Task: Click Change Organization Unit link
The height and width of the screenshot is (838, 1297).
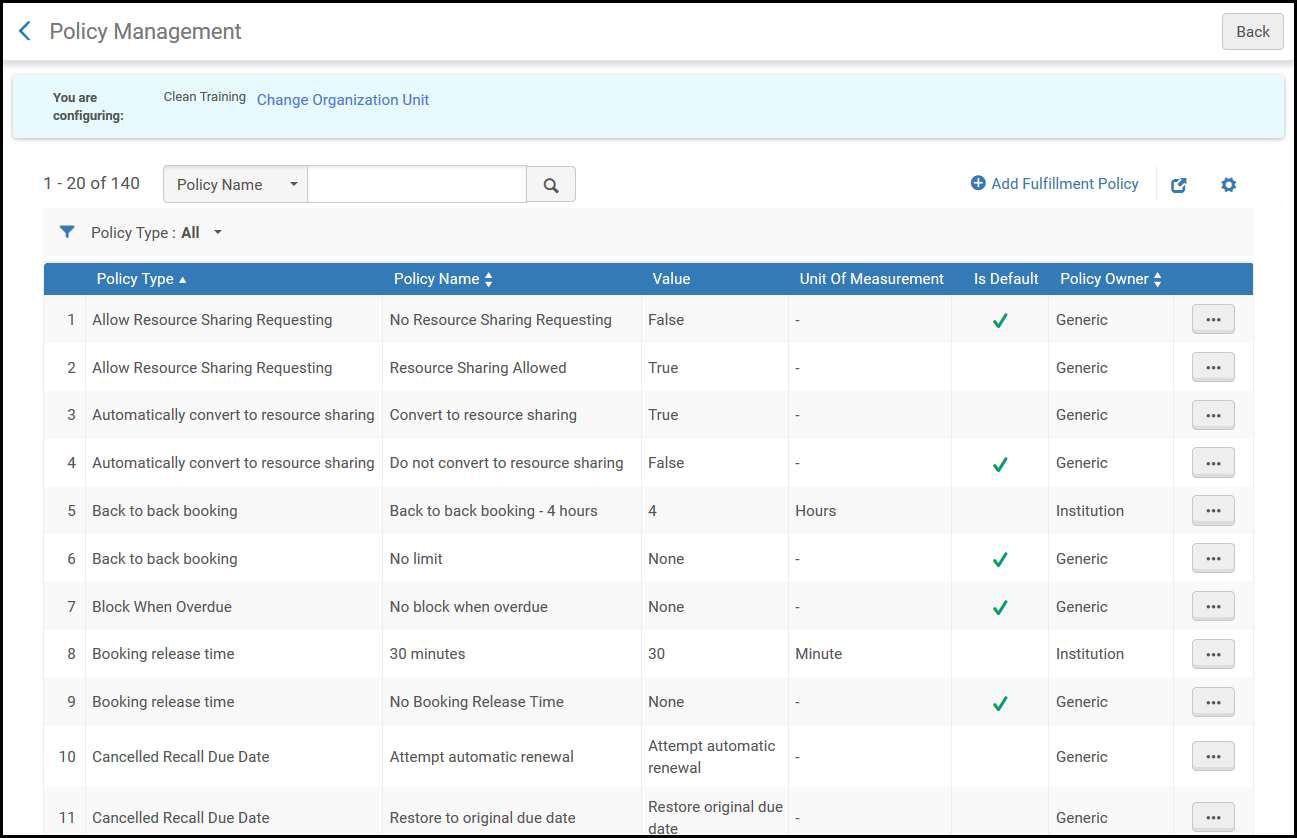Action: (x=343, y=100)
